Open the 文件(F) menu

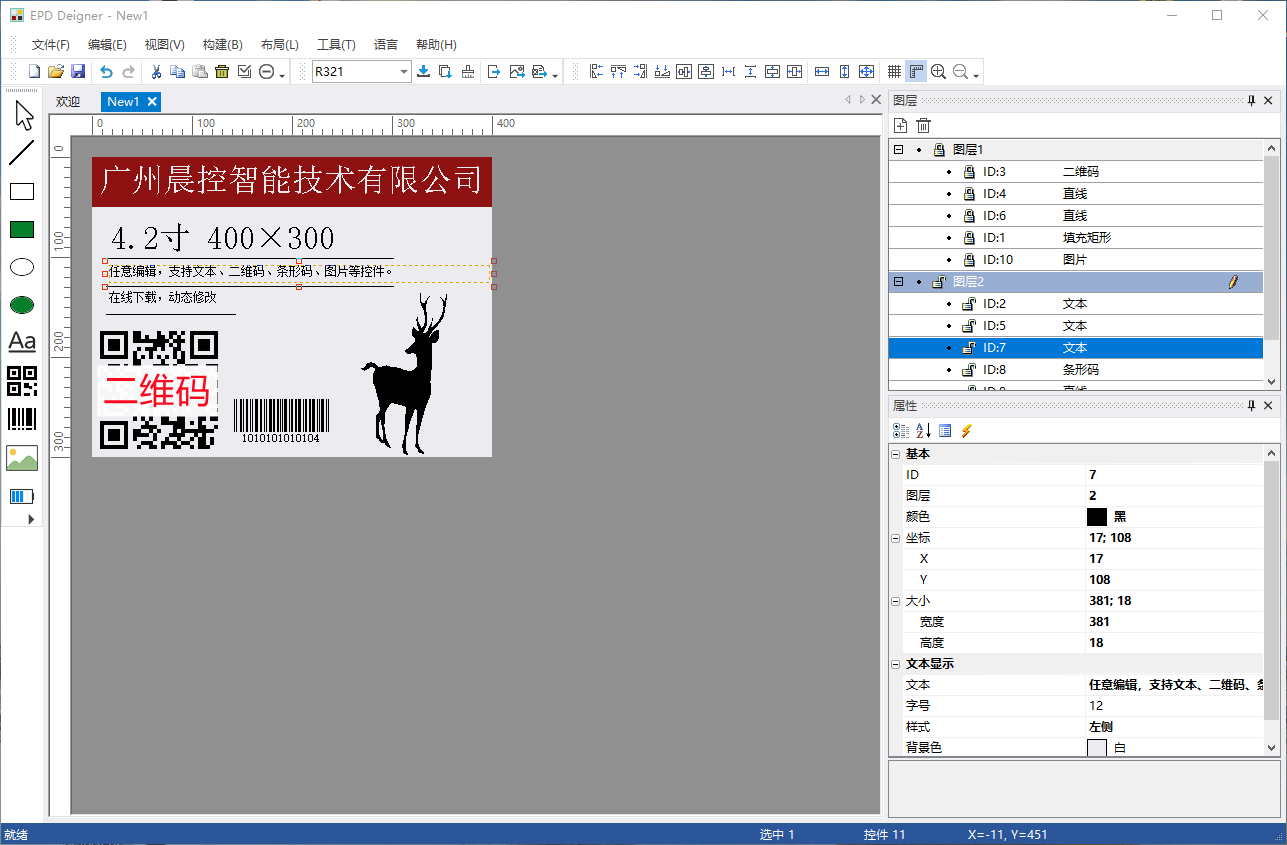coord(50,44)
